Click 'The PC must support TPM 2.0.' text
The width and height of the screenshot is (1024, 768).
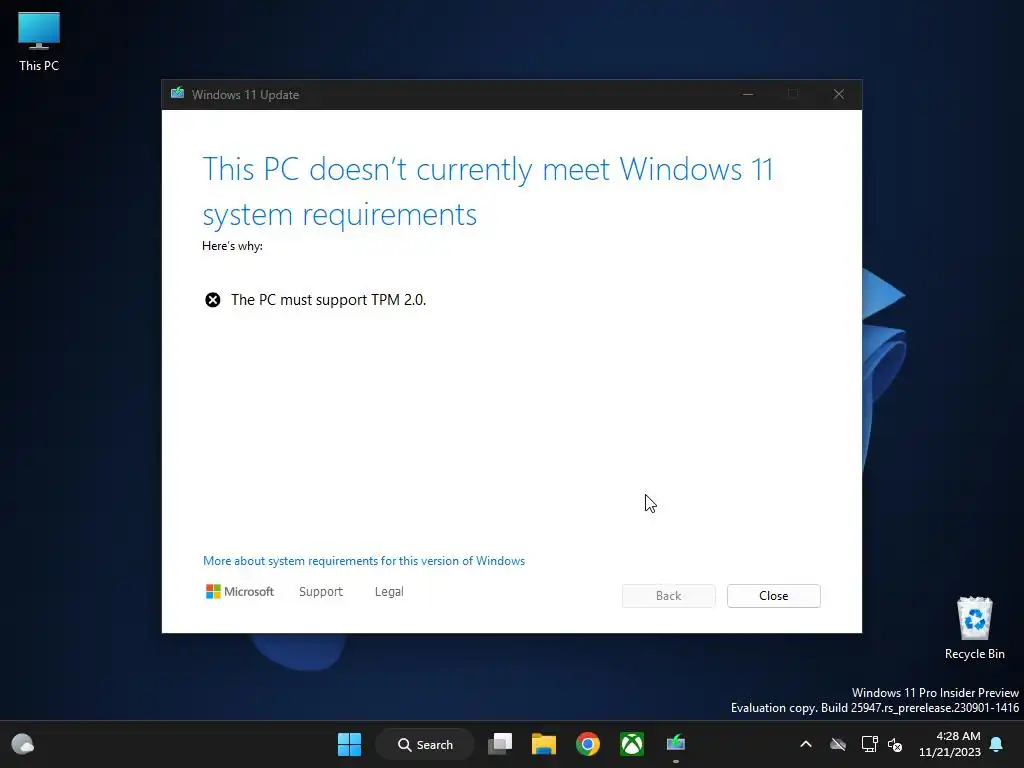pyautogui.click(x=328, y=300)
